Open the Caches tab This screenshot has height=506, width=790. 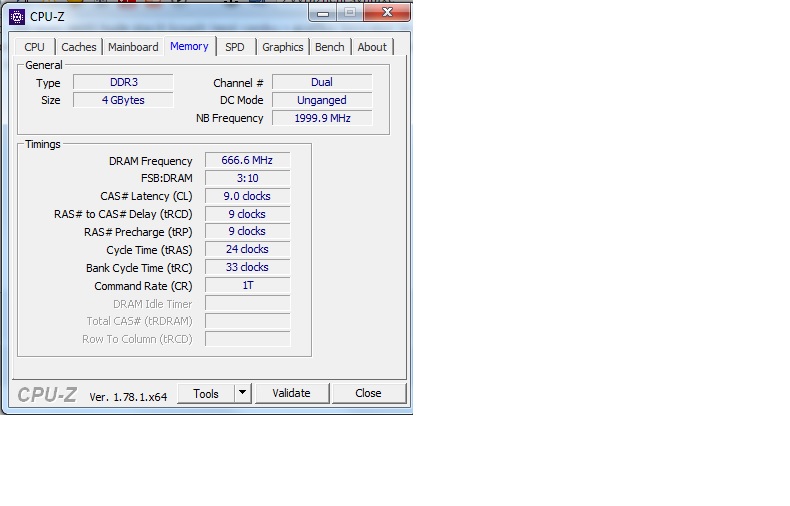79,47
